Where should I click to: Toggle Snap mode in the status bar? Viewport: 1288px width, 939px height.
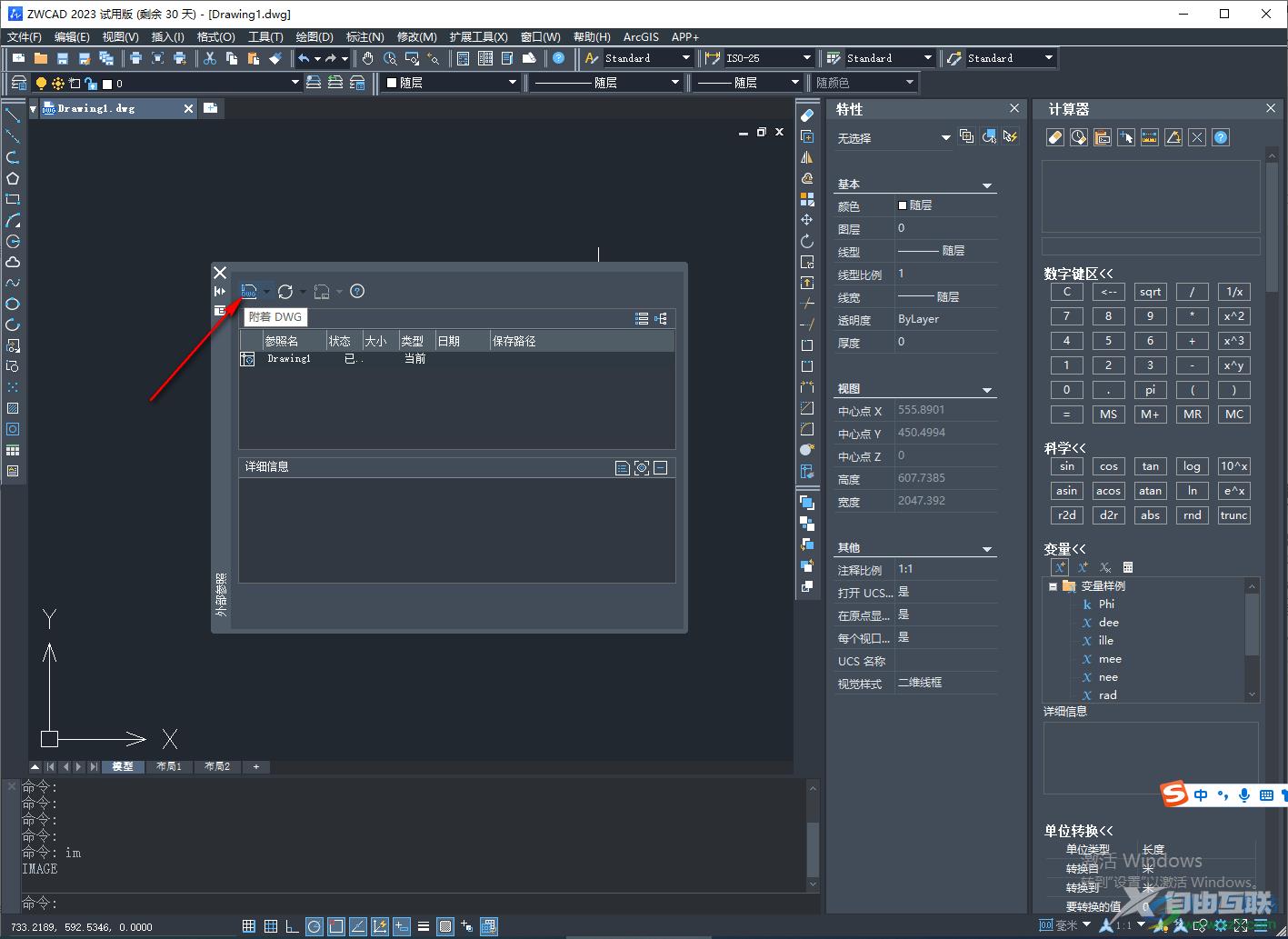248,926
